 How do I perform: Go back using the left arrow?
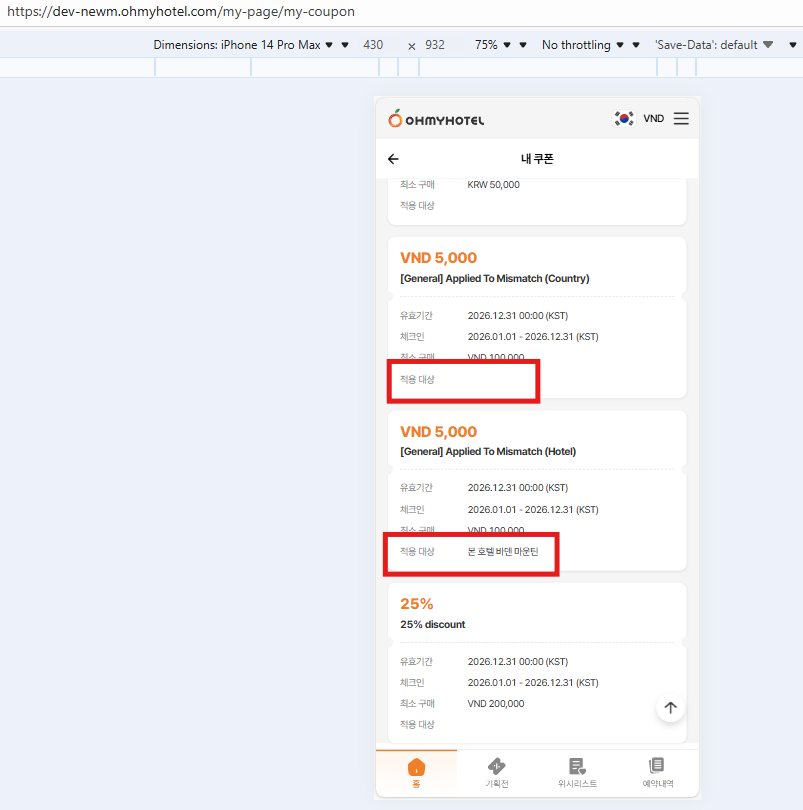393,159
